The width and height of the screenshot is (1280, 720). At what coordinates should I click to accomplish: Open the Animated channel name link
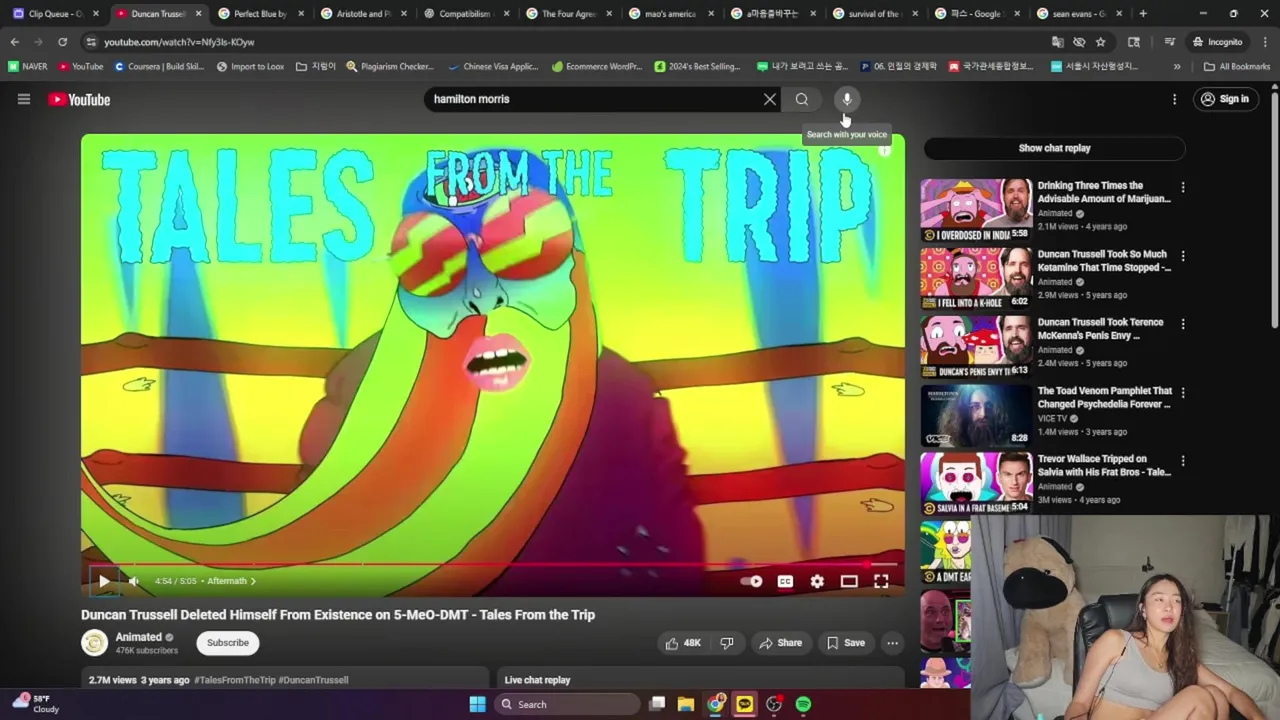138,637
